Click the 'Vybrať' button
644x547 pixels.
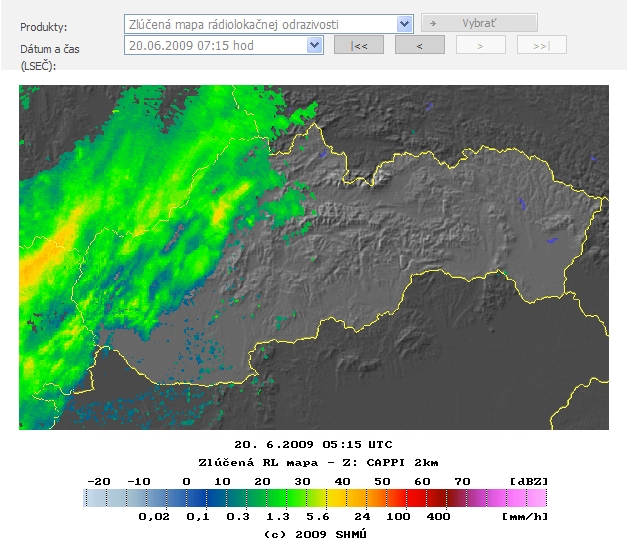click(479, 23)
